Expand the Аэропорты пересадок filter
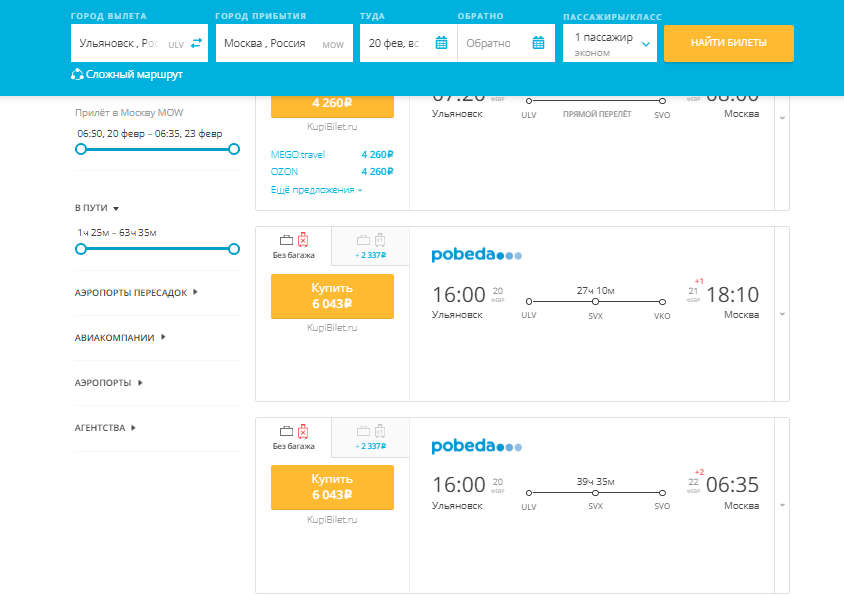 click(136, 293)
